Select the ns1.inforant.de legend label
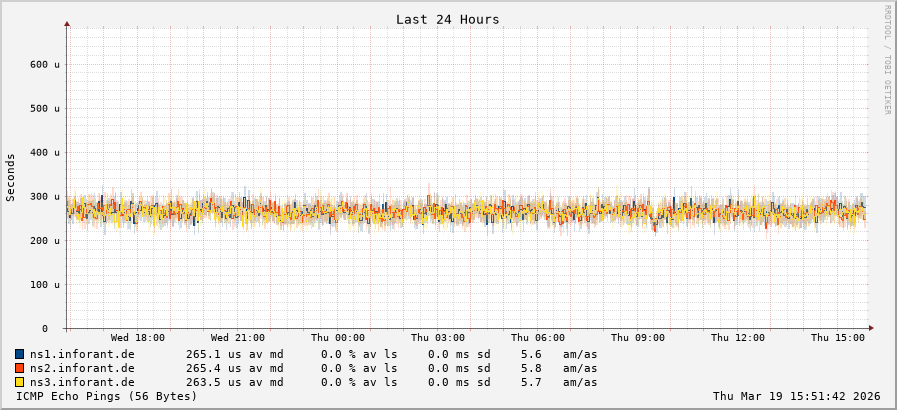This screenshot has width=897, height=410. [82, 354]
